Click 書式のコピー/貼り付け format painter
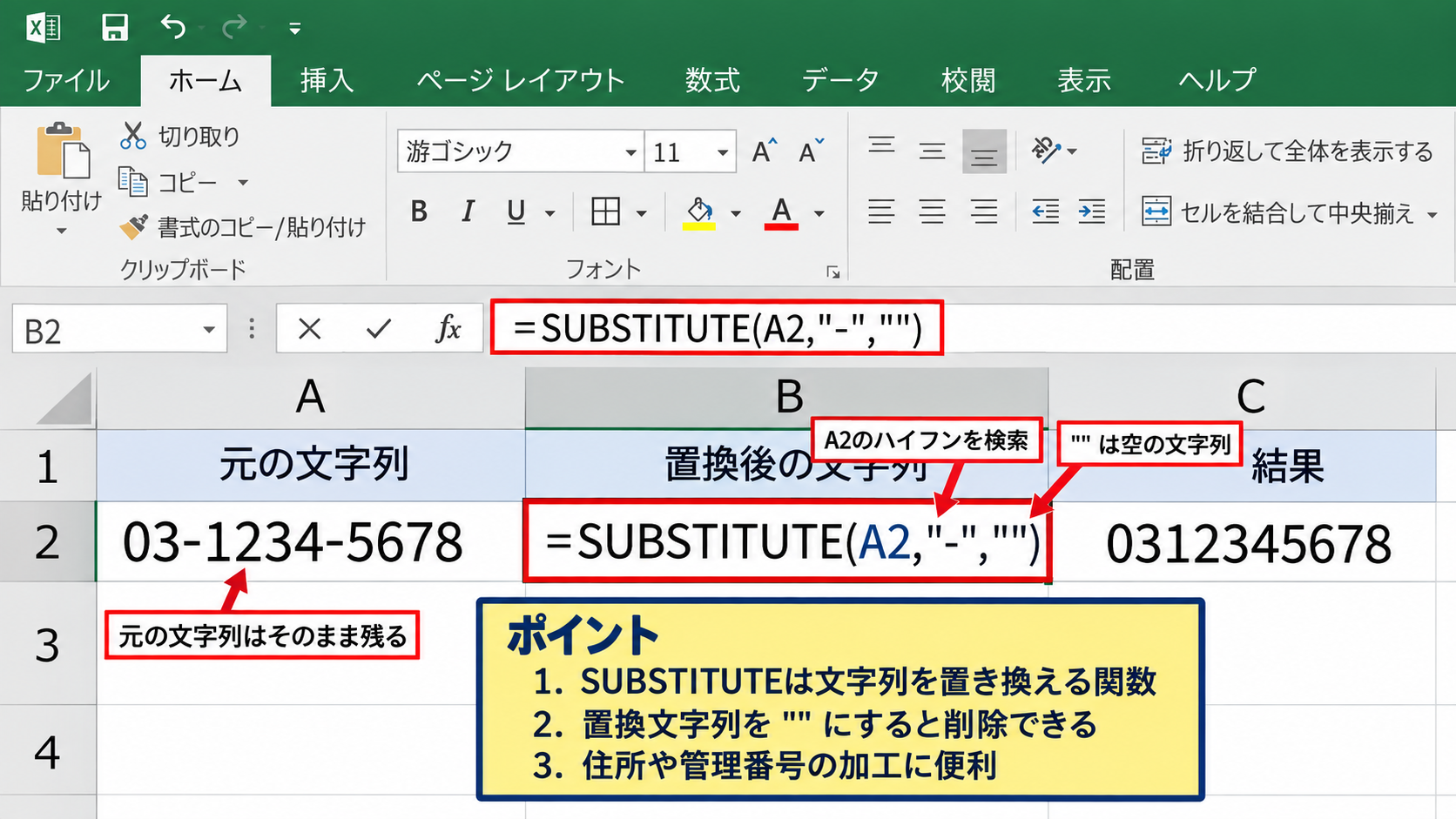The width and height of the screenshot is (1456, 819). click(243, 227)
